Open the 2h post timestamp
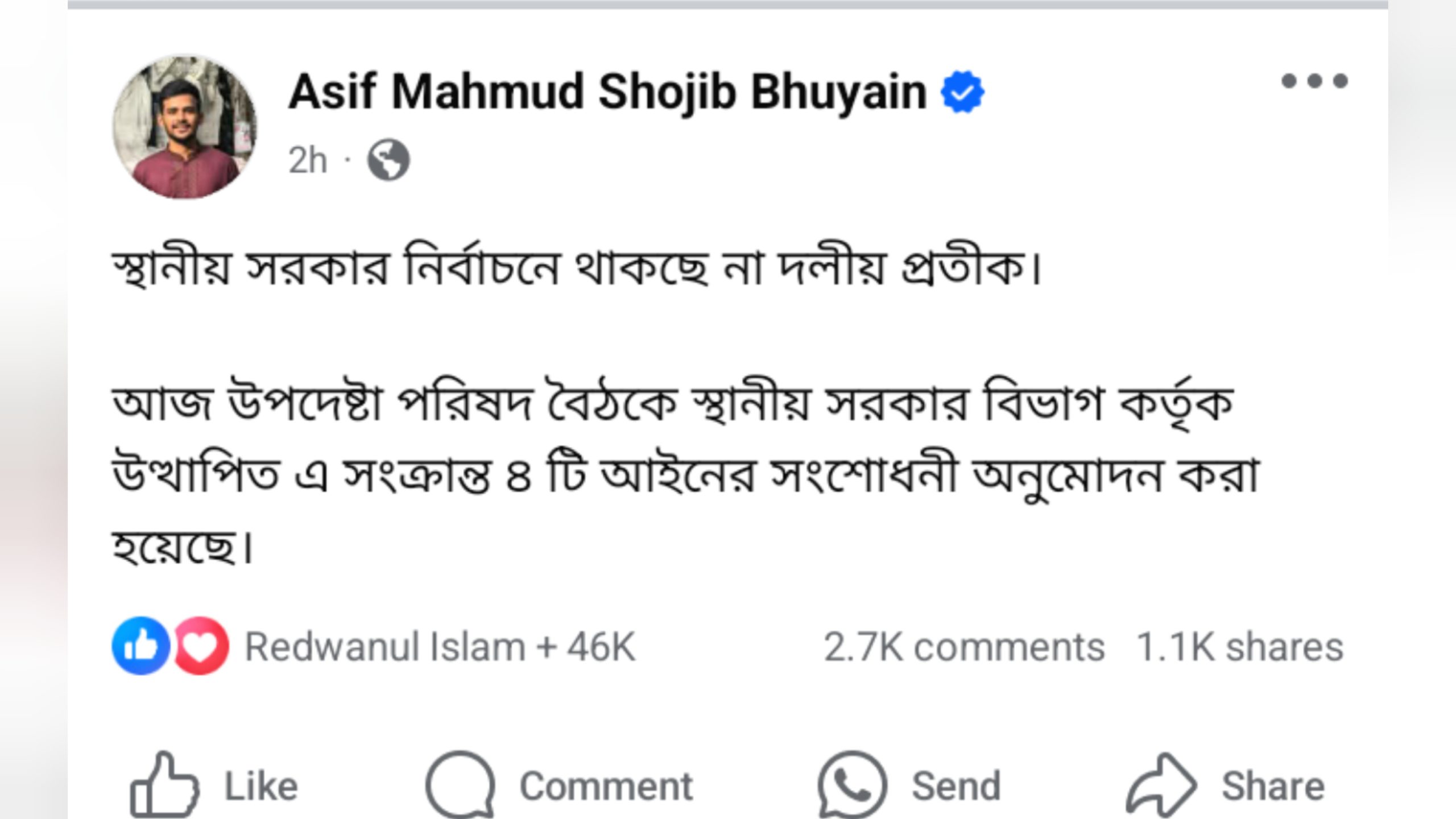The width and height of the screenshot is (1456, 819). 308,160
